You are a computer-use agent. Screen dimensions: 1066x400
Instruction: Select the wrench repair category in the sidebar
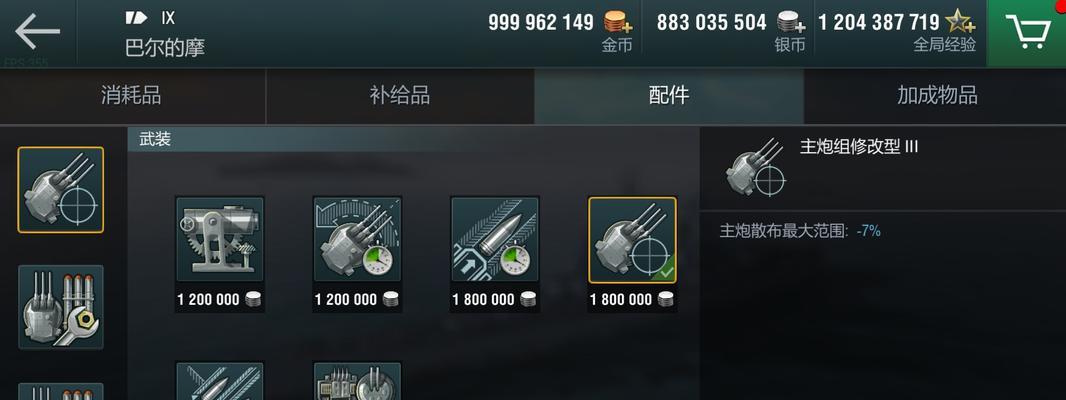click(x=61, y=307)
